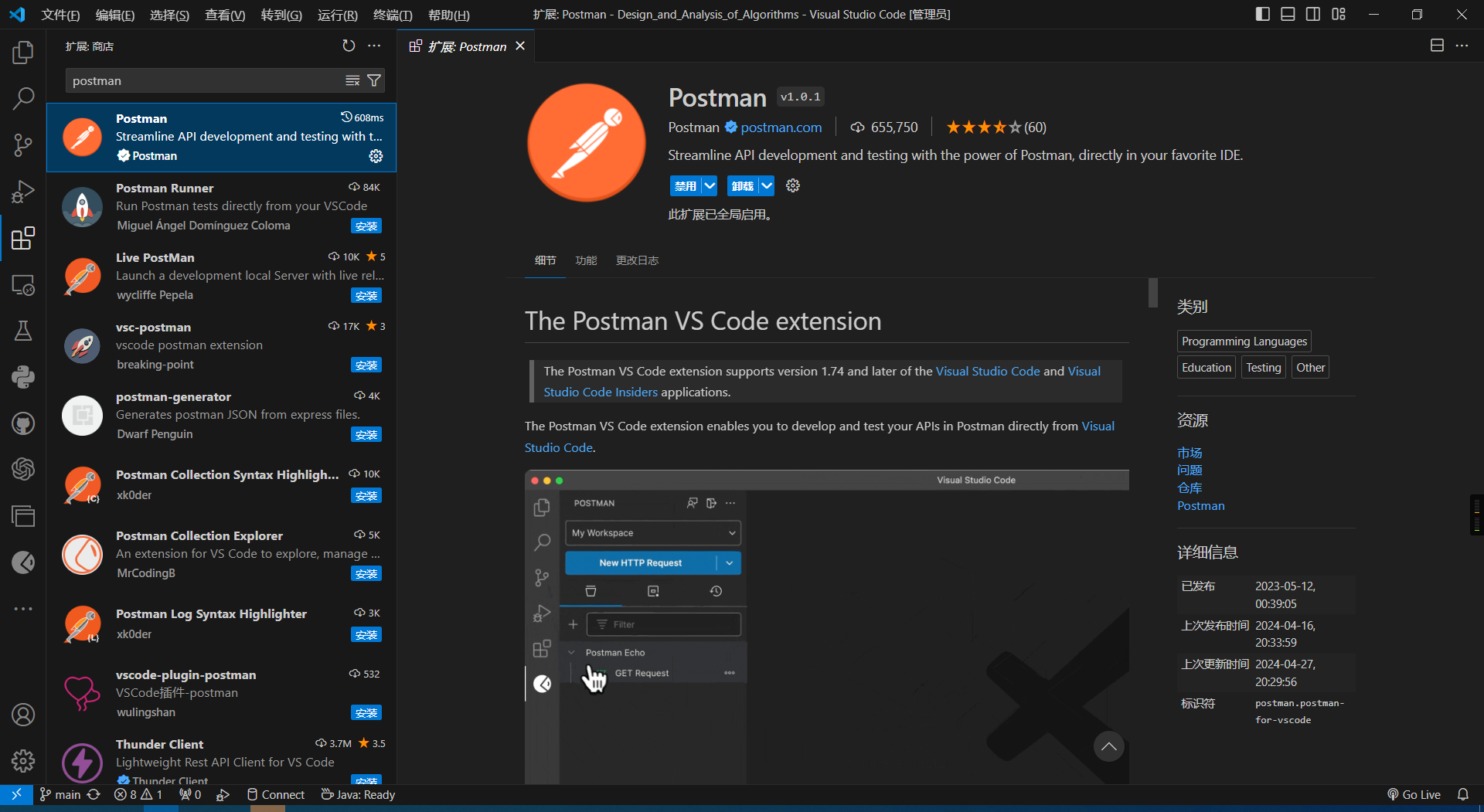
Task: Click 禁用 button for Postman extension
Action: [x=686, y=185]
